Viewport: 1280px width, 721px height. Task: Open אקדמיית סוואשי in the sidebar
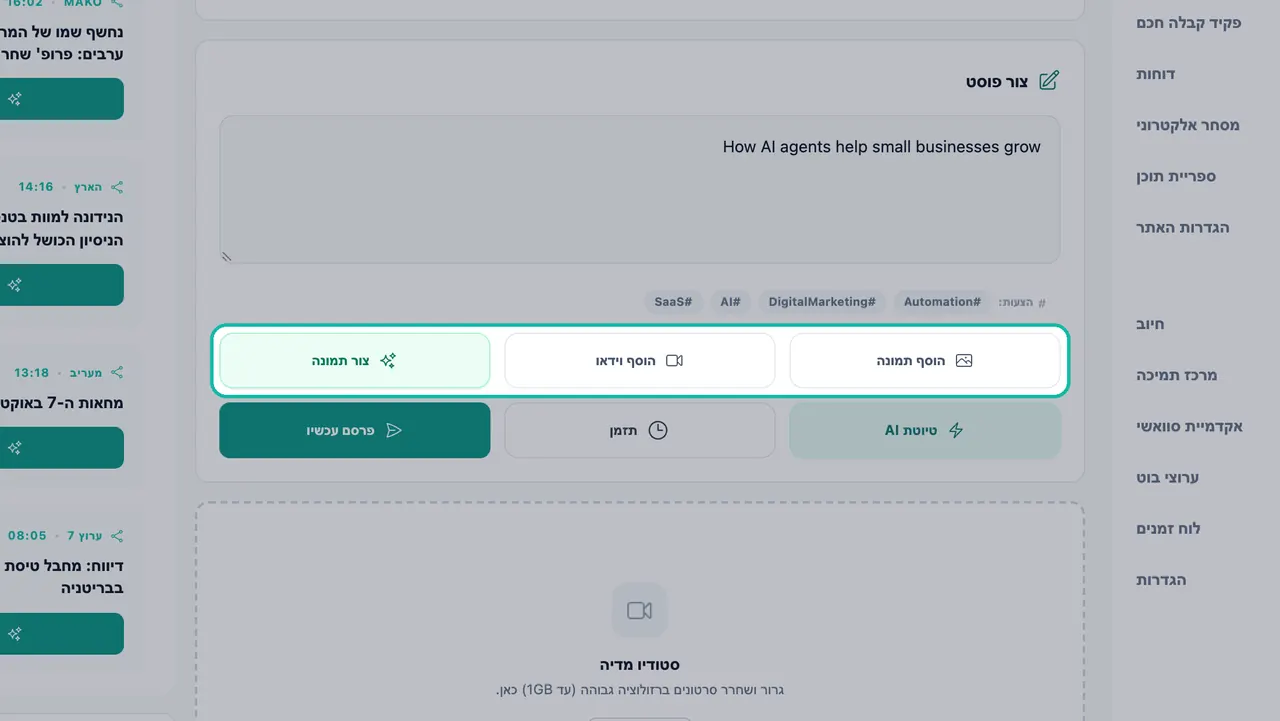click(1190, 426)
